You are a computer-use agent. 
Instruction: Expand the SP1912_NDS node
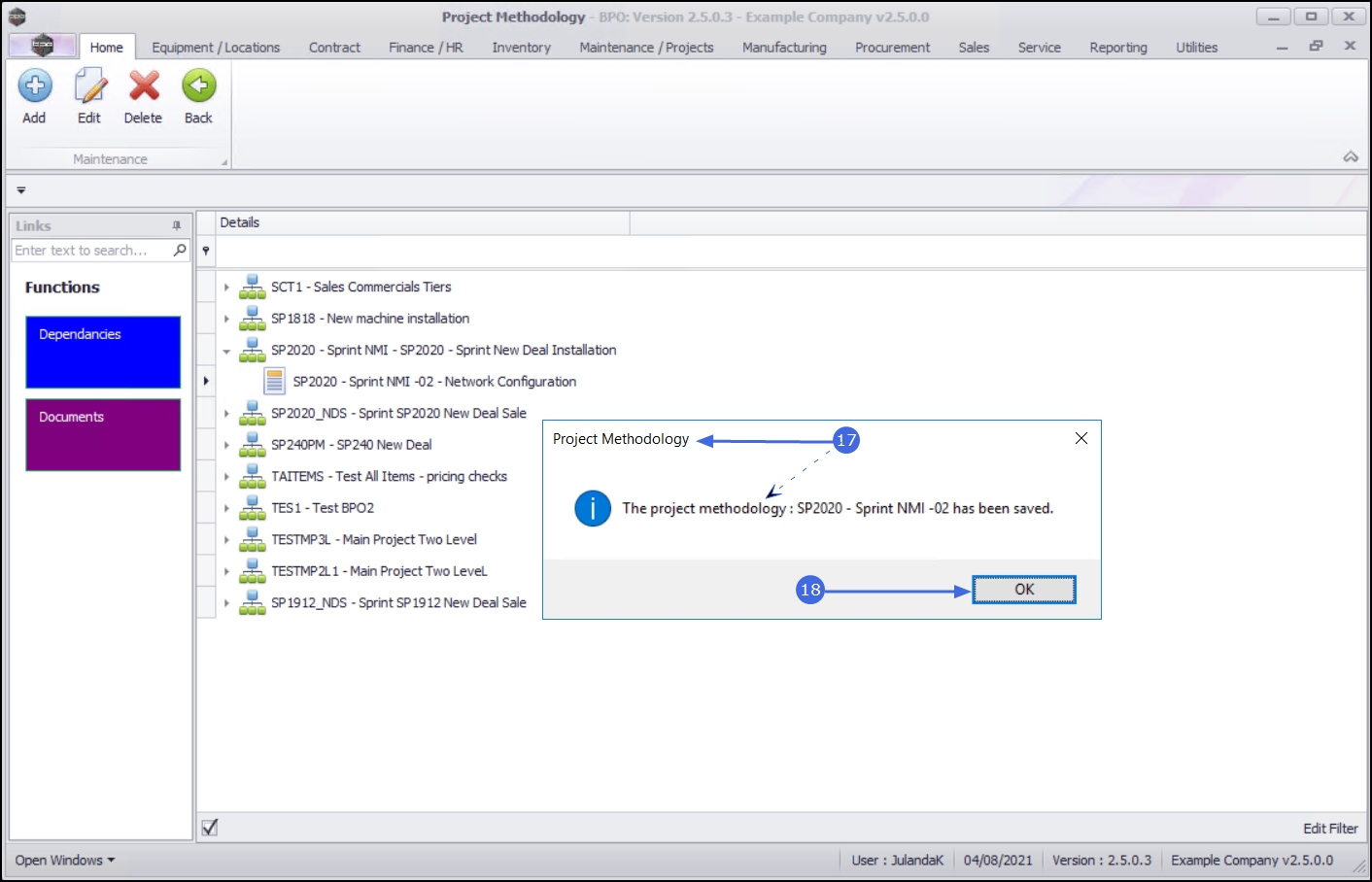(x=226, y=603)
